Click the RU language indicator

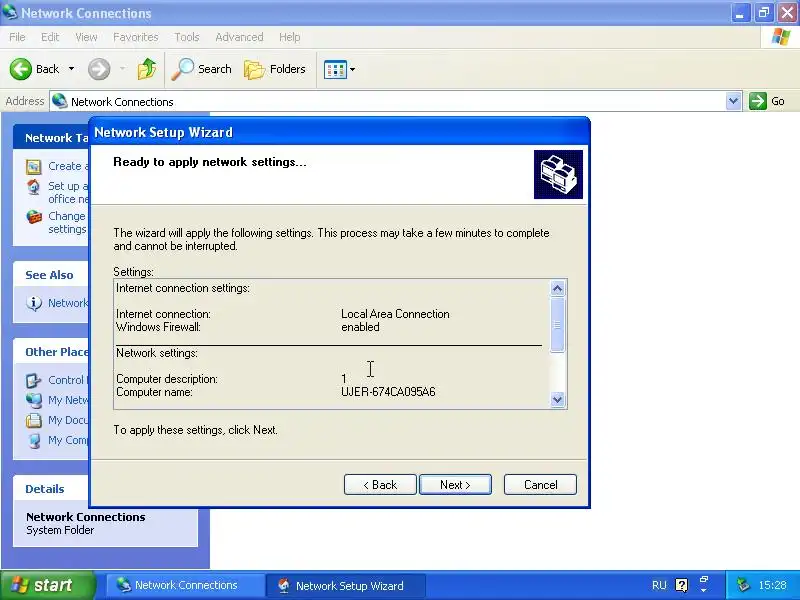(659, 585)
